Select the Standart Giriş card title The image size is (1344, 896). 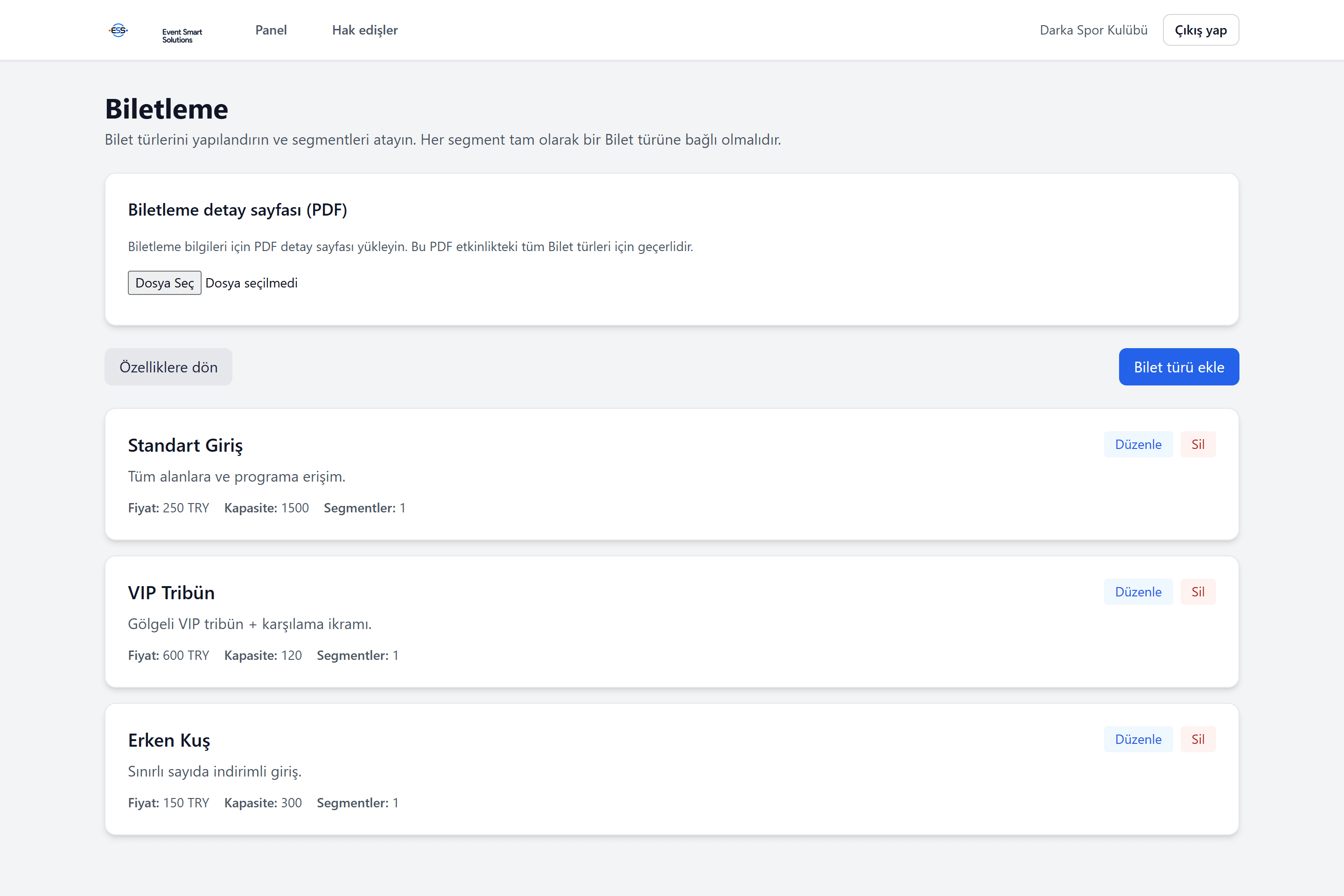[x=185, y=445]
